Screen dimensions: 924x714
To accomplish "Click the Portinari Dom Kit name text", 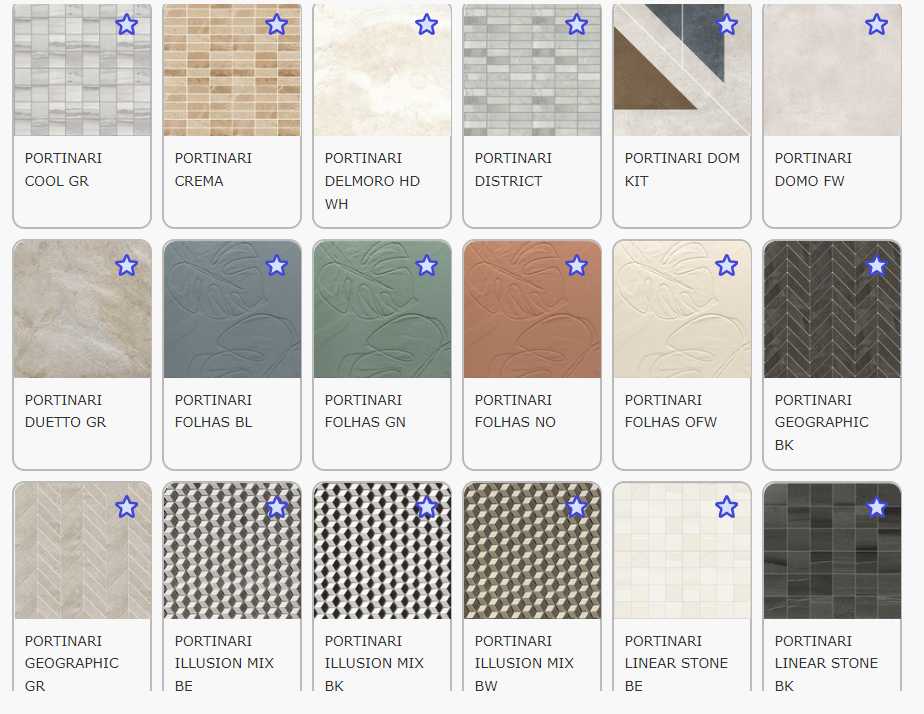I will (682, 169).
